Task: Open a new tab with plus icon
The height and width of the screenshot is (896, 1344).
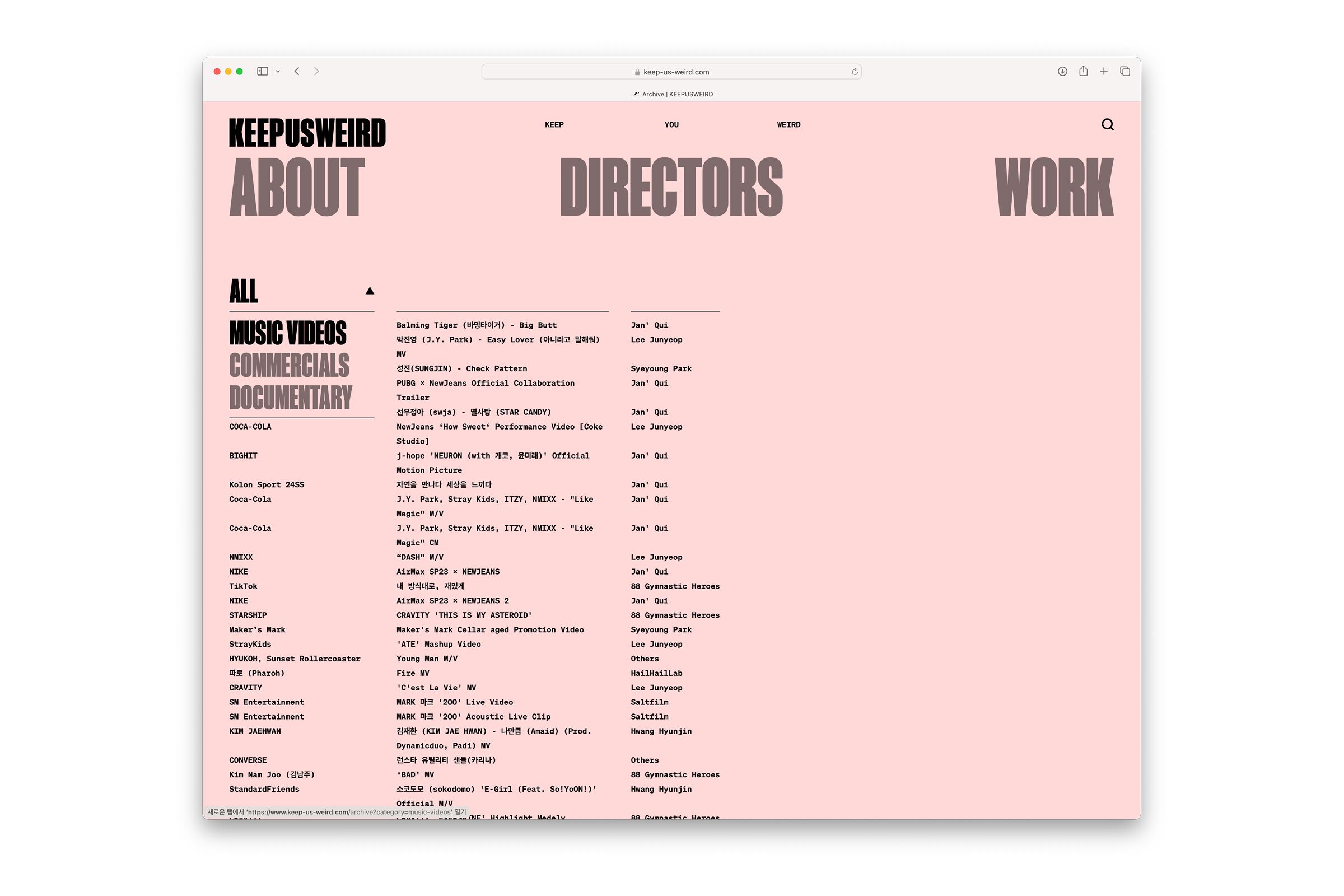Action: click(x=1104, y=72)
